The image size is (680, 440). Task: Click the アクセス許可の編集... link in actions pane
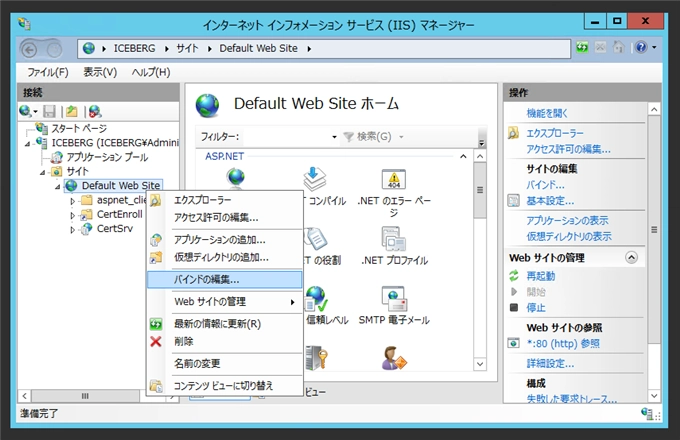coord(569,150)
